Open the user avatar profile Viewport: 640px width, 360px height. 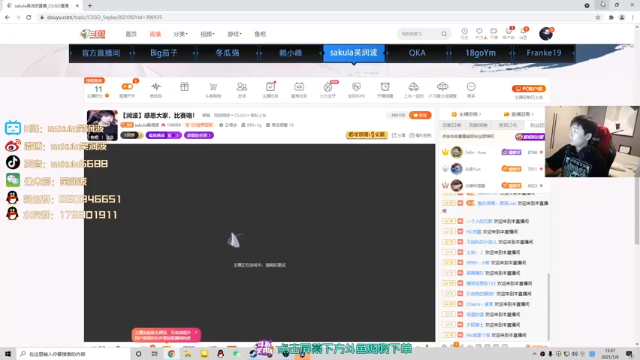[x=546, y=33]
